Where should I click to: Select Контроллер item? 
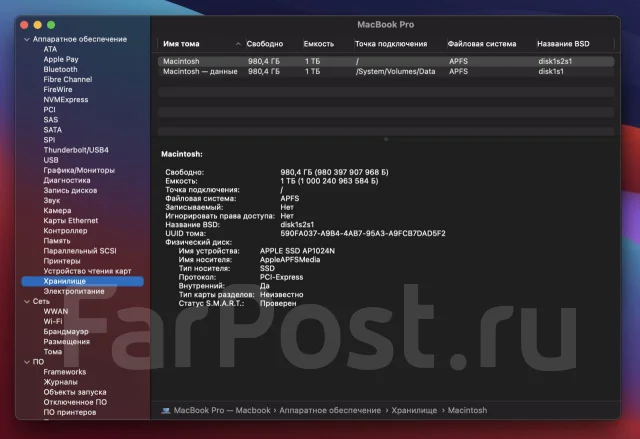click(65, 231)
